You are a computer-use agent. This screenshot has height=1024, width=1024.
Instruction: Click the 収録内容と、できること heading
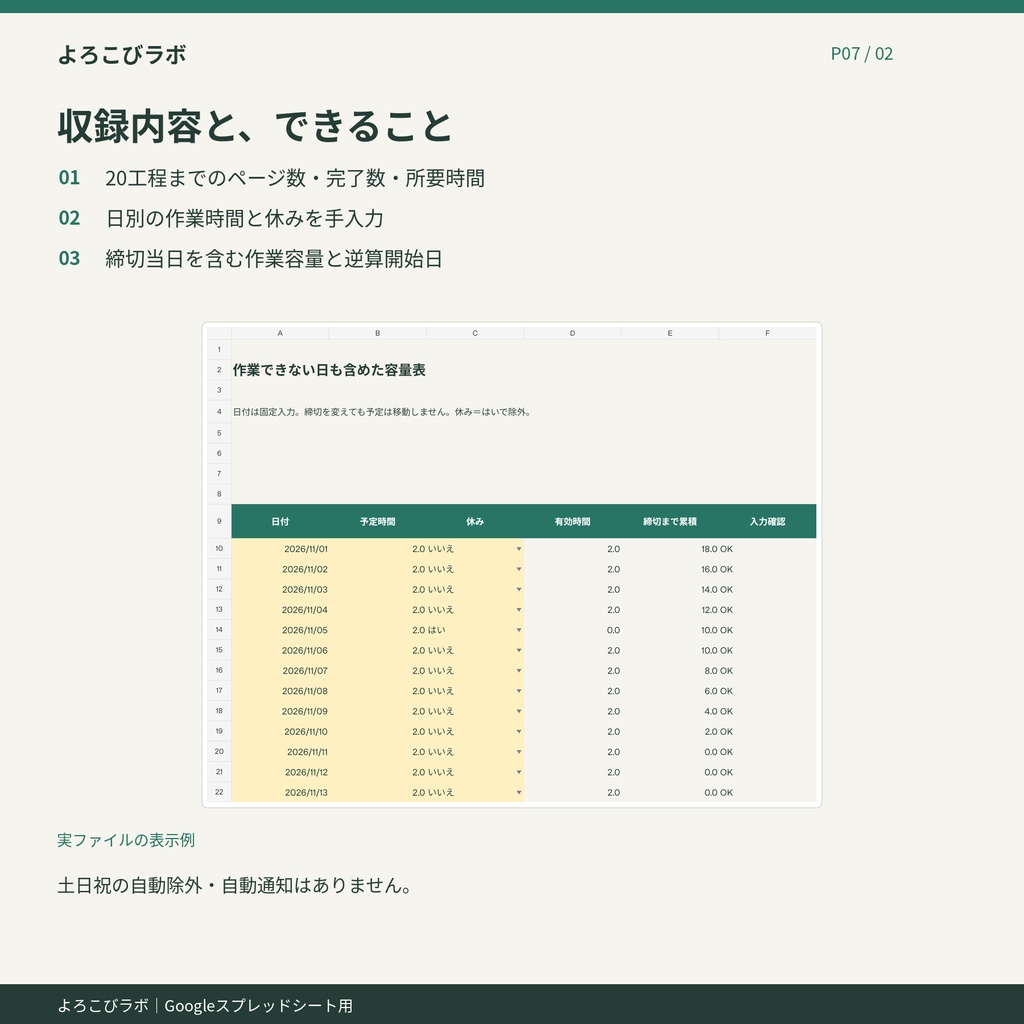click(x=255, y=126)
